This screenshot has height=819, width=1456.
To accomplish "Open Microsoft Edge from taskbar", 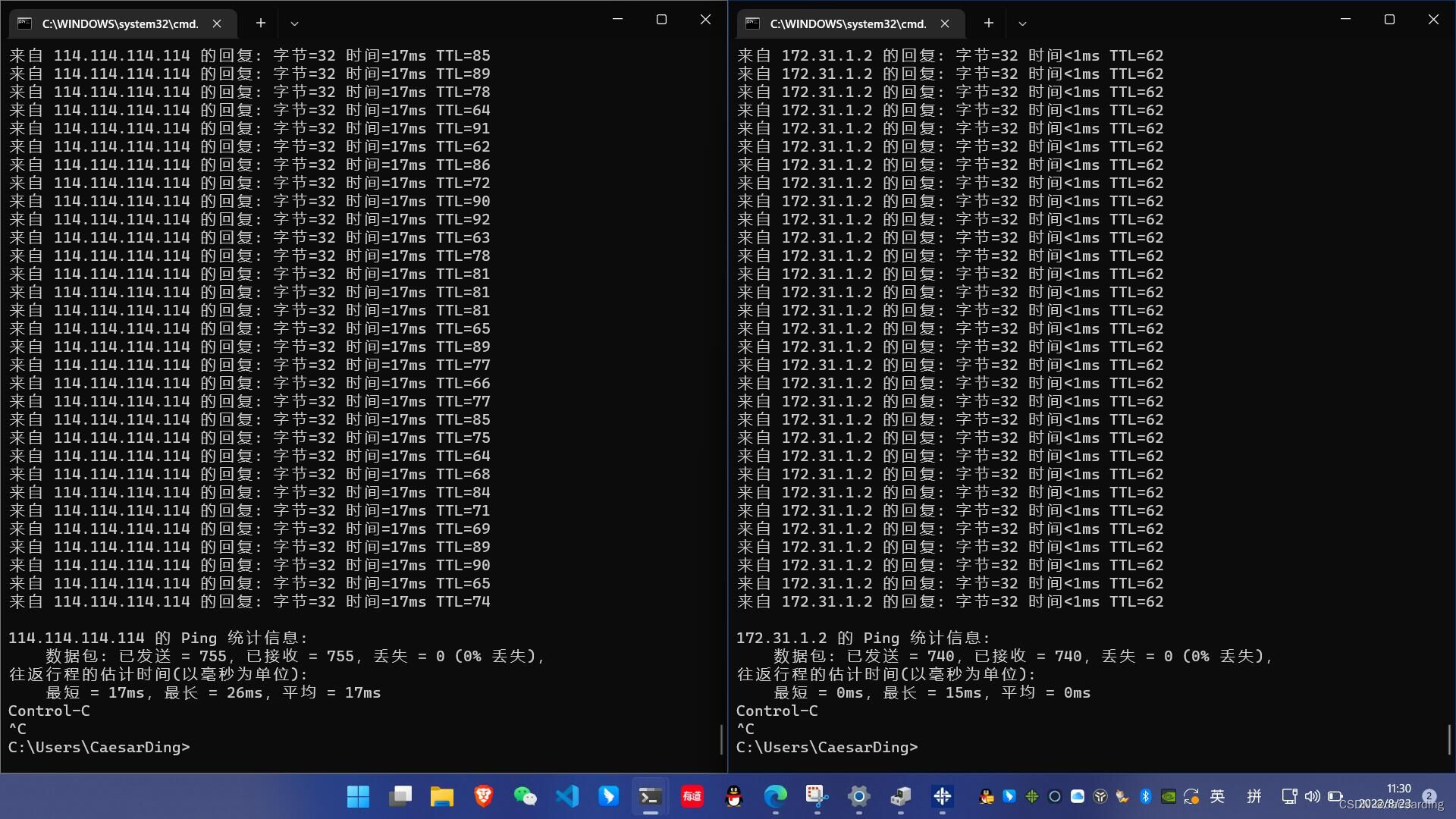I will tap(775, 796).
